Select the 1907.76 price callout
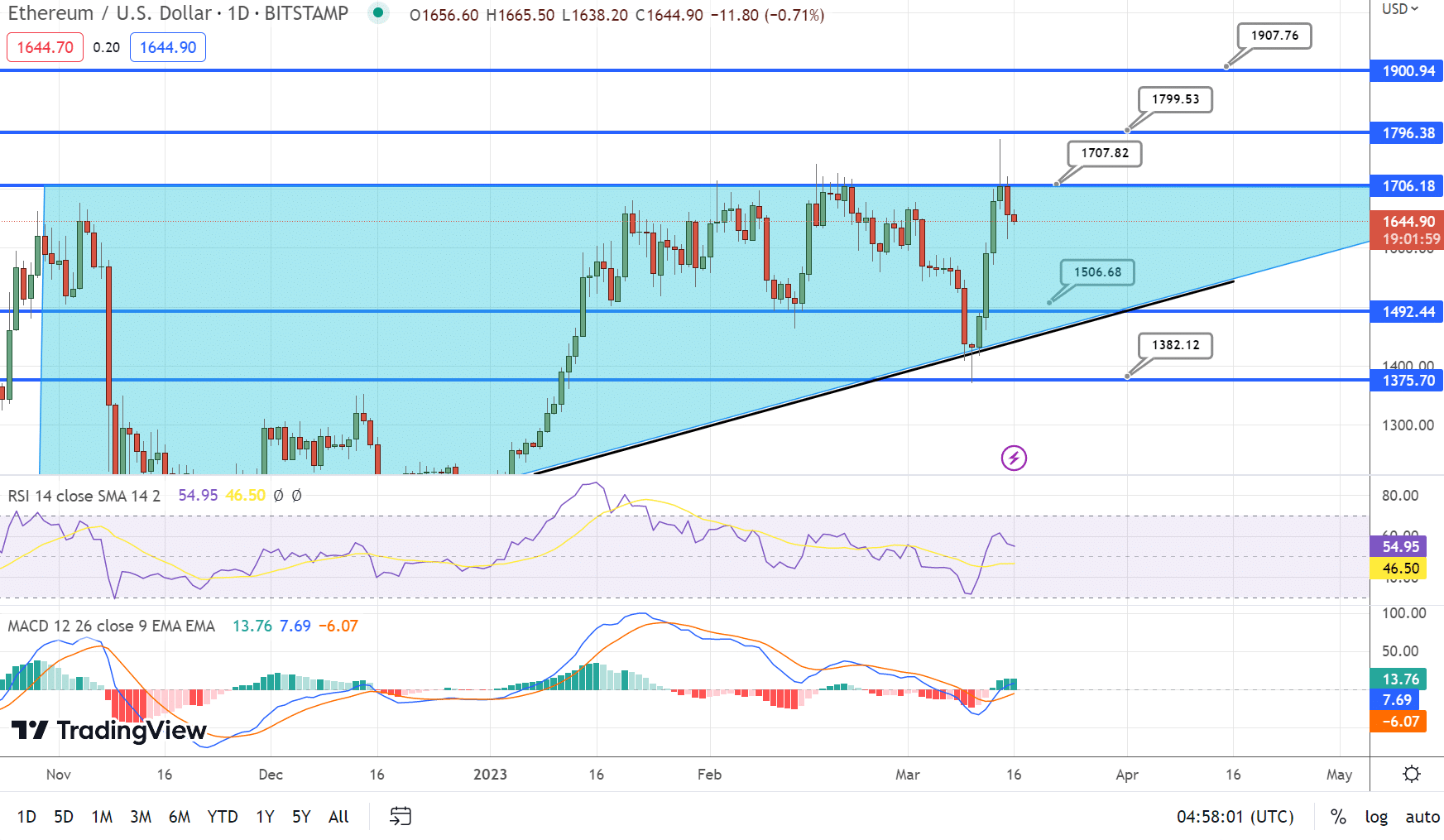 point(1274,36)
